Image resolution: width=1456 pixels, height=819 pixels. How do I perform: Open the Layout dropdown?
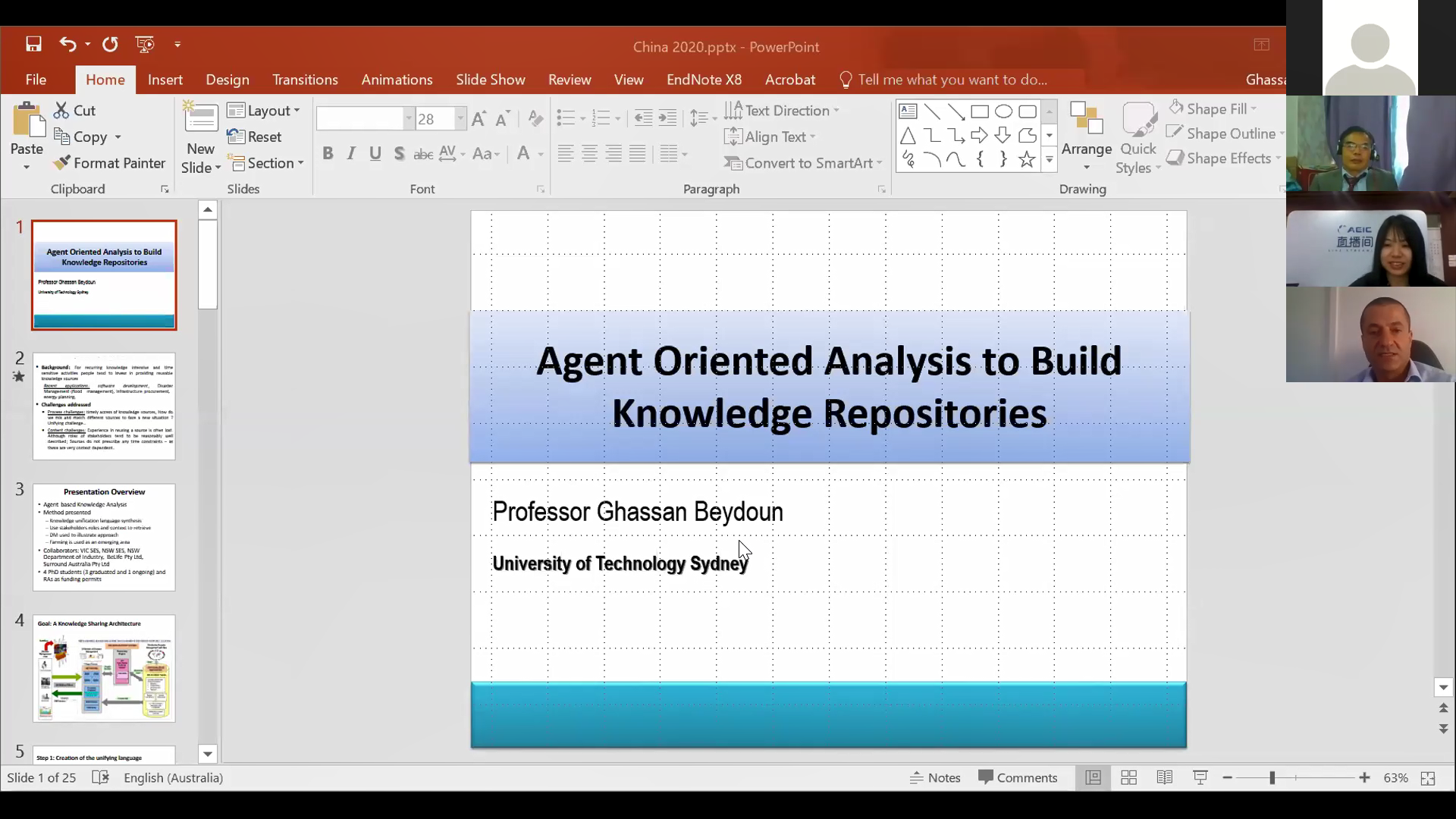click(x=264, y=111)
